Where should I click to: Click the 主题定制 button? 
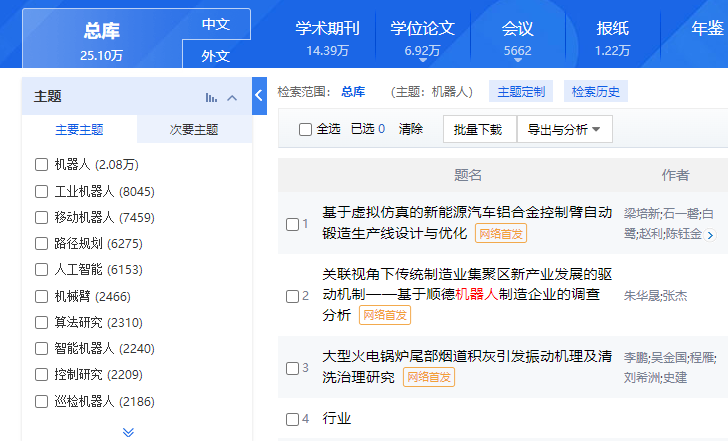pyautogui.click(x=521, y=91)
